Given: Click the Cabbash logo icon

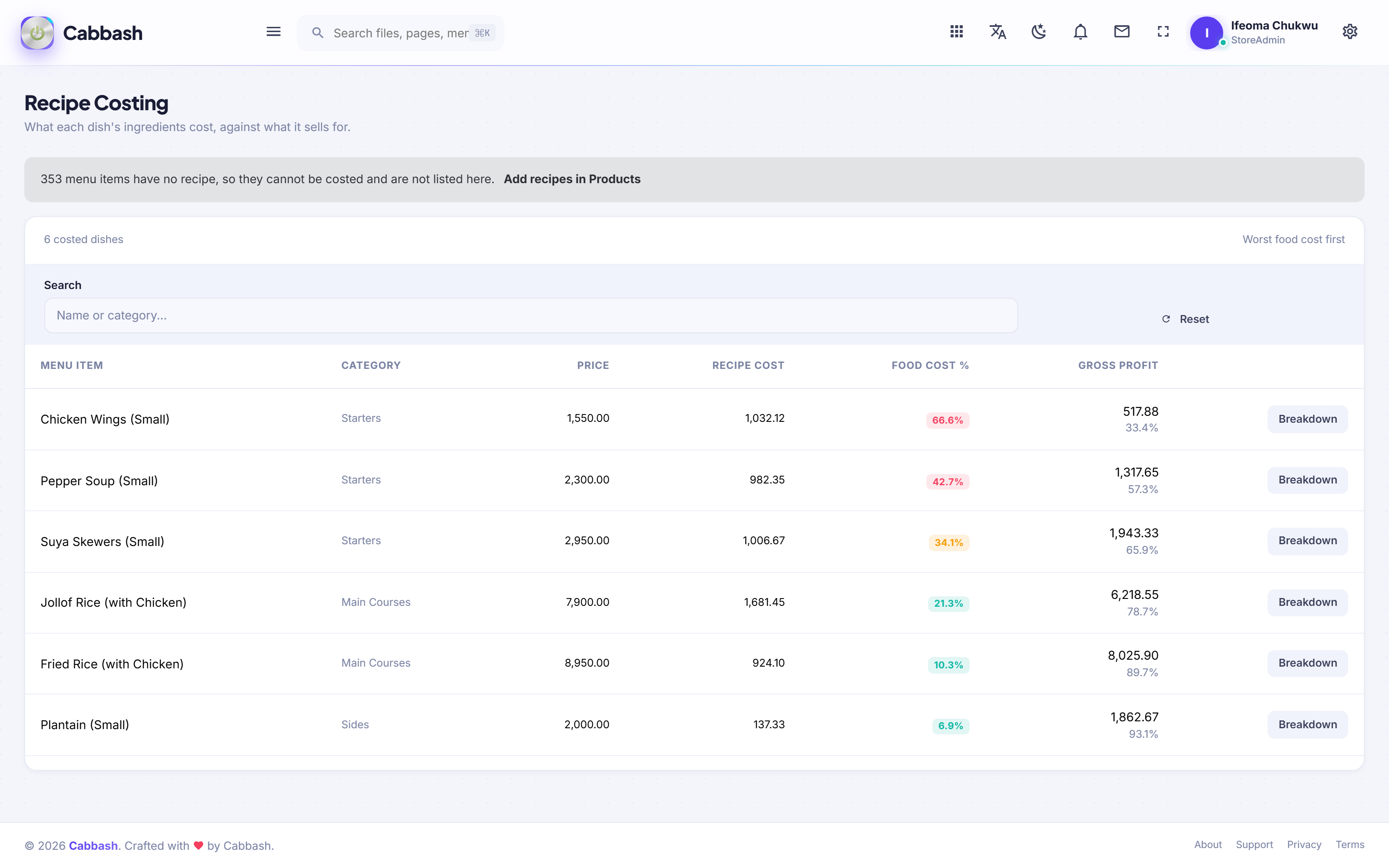Looking at the screenshot, I should 37,33.
